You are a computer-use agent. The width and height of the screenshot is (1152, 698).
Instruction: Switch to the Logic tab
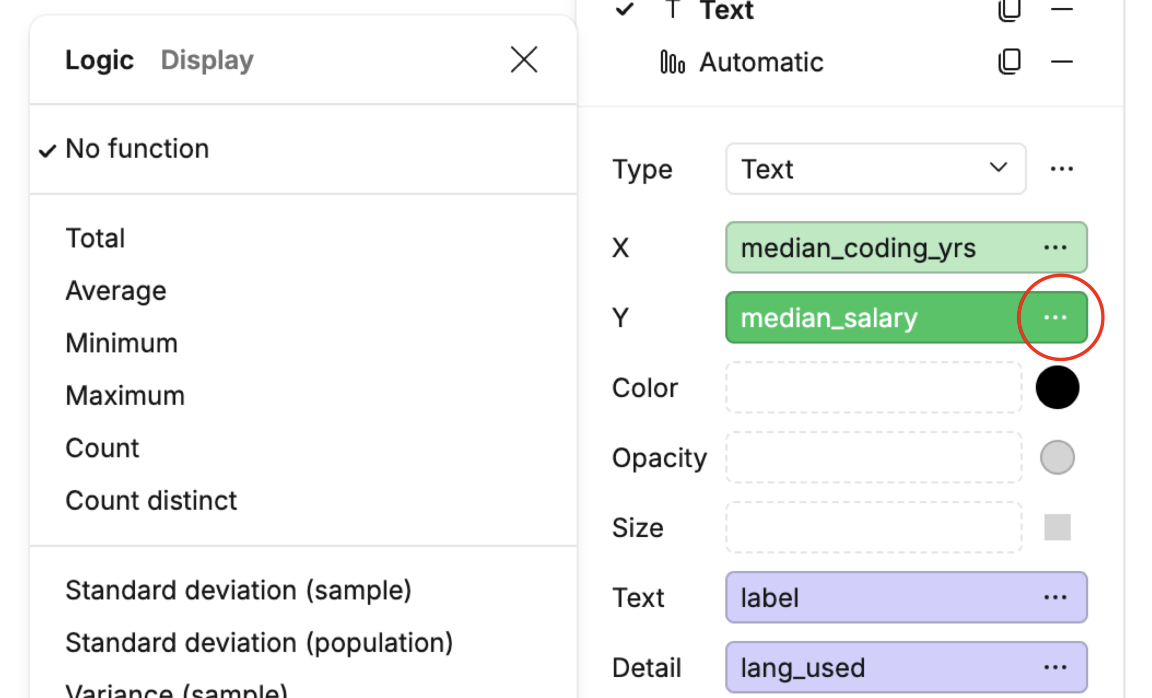coord(99,60)
